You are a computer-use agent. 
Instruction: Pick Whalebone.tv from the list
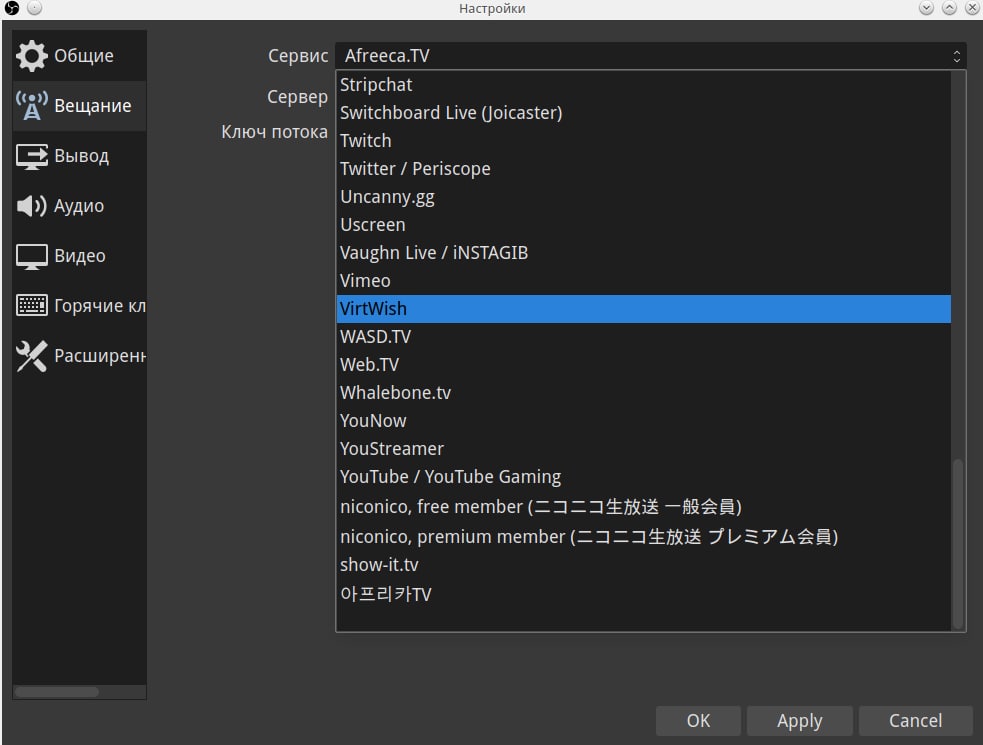tap(644, 393)
